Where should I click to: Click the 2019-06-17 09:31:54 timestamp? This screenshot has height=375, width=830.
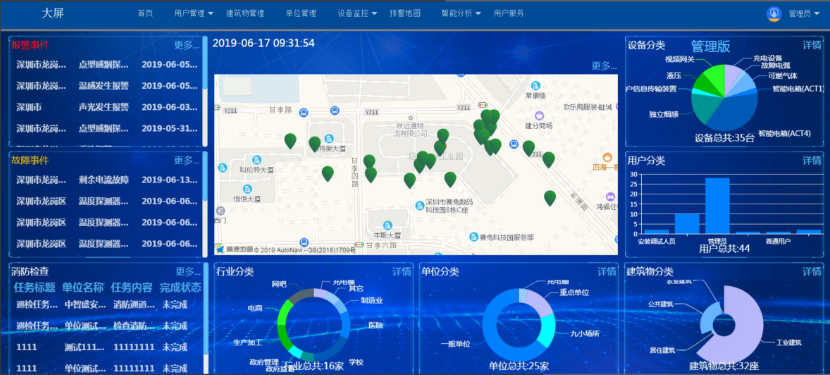(x=264, y=43)
